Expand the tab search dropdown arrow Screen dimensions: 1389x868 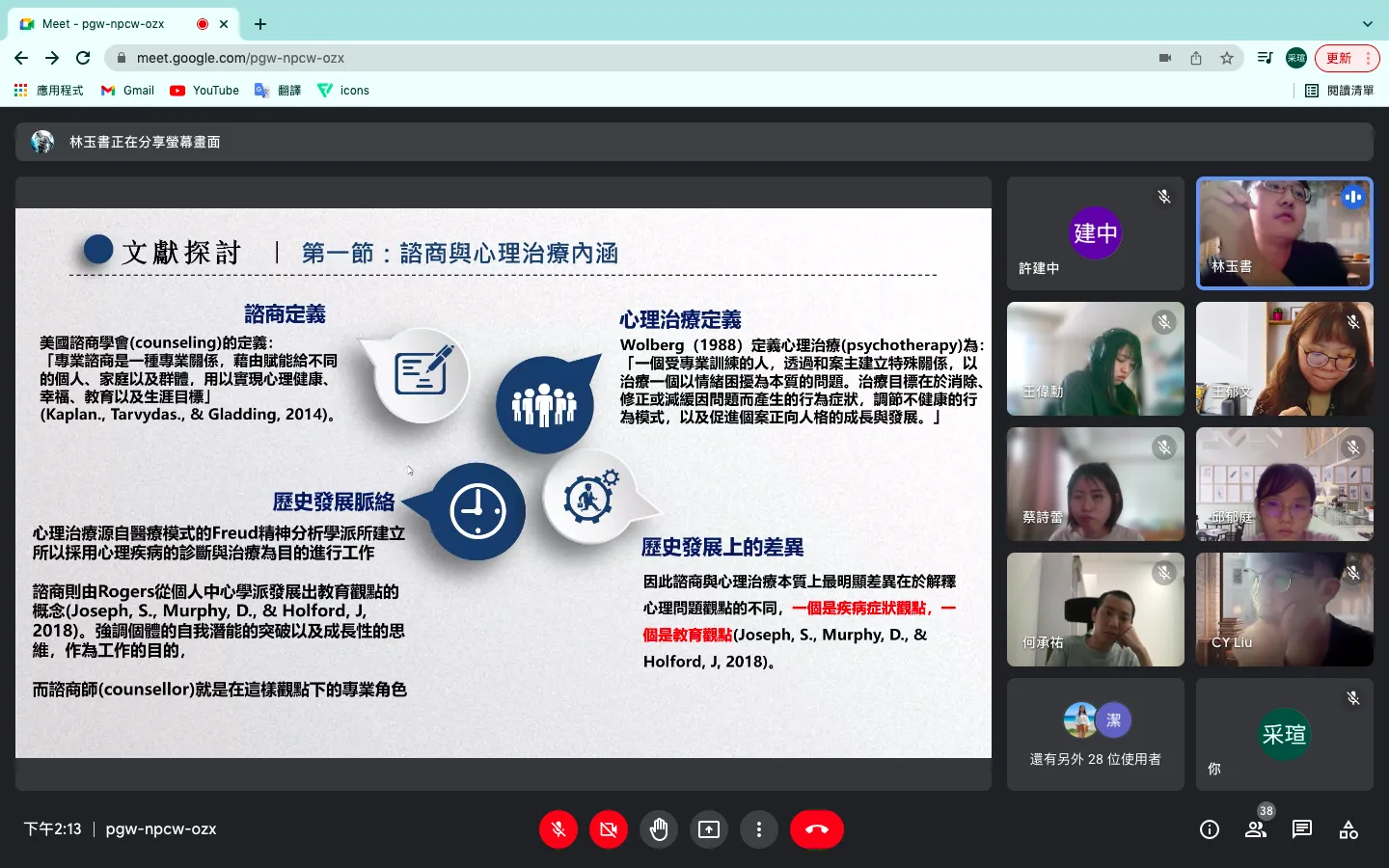1367,24
